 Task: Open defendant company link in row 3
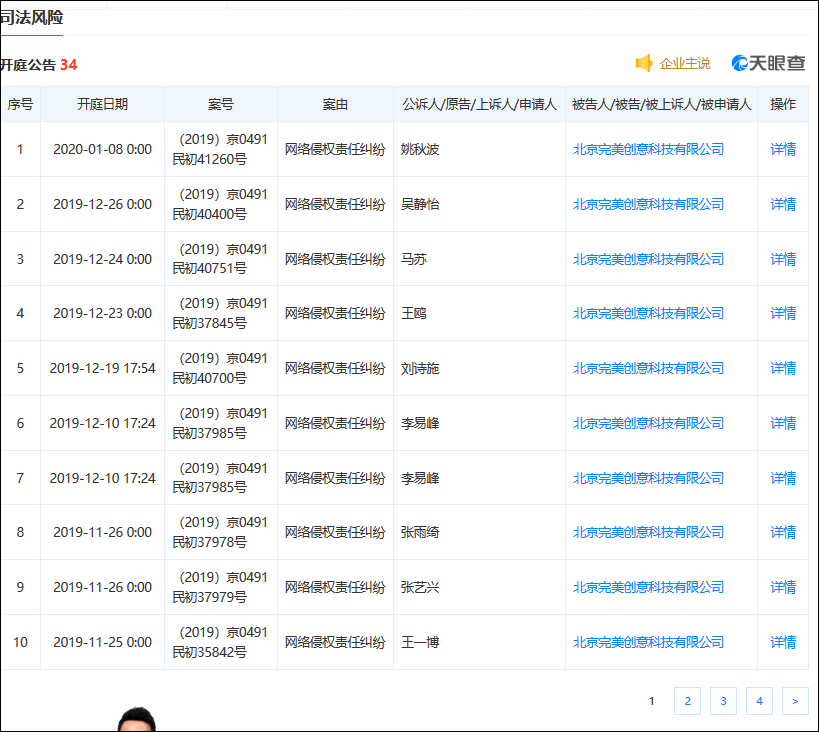(648, 259)
